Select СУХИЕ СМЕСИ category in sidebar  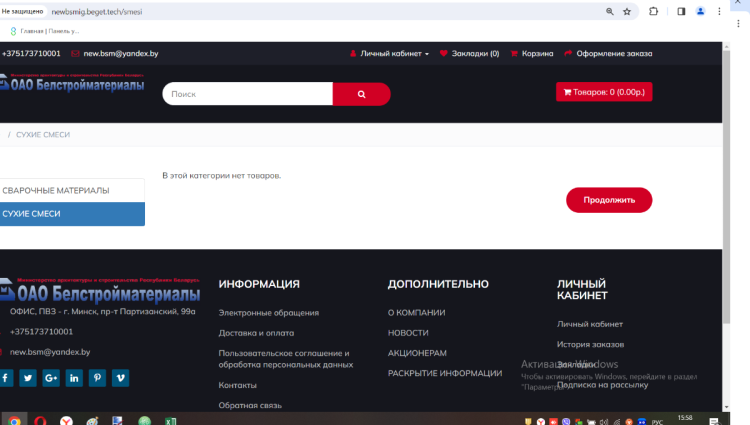[72, 214]
